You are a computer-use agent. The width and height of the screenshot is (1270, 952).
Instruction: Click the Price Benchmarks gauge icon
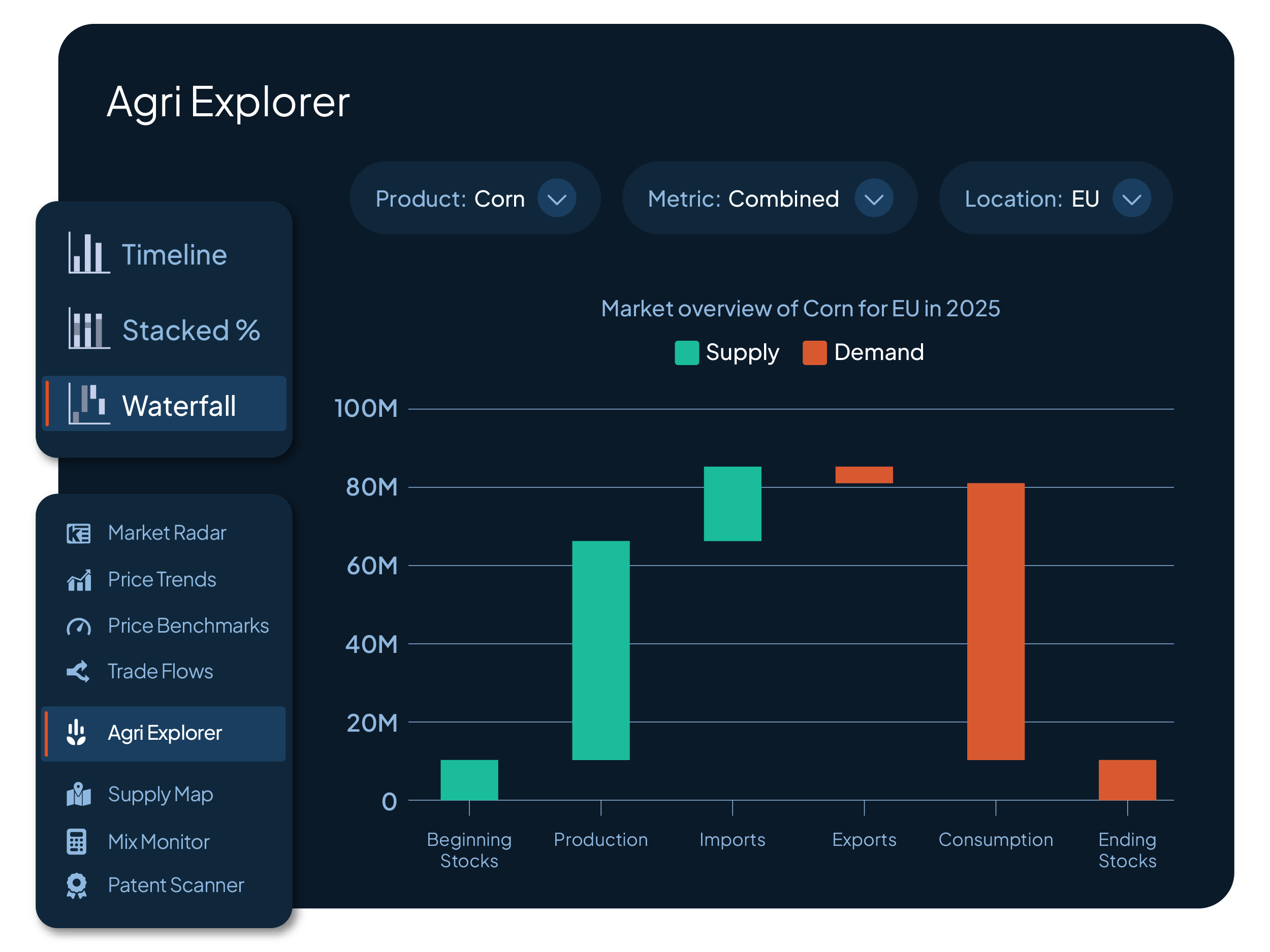79,626
